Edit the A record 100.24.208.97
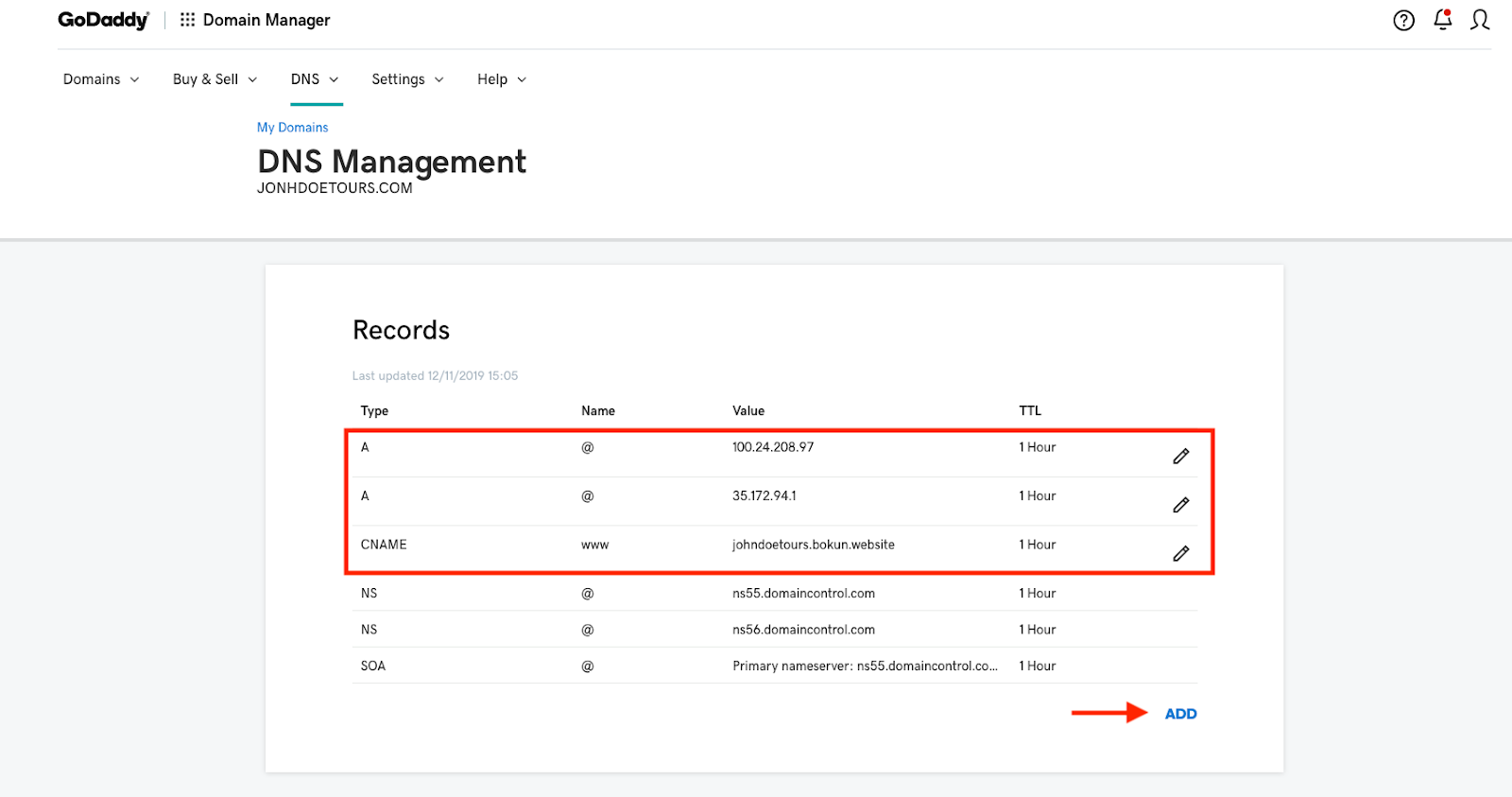 pyautogui.click(x=1180, y=457)
